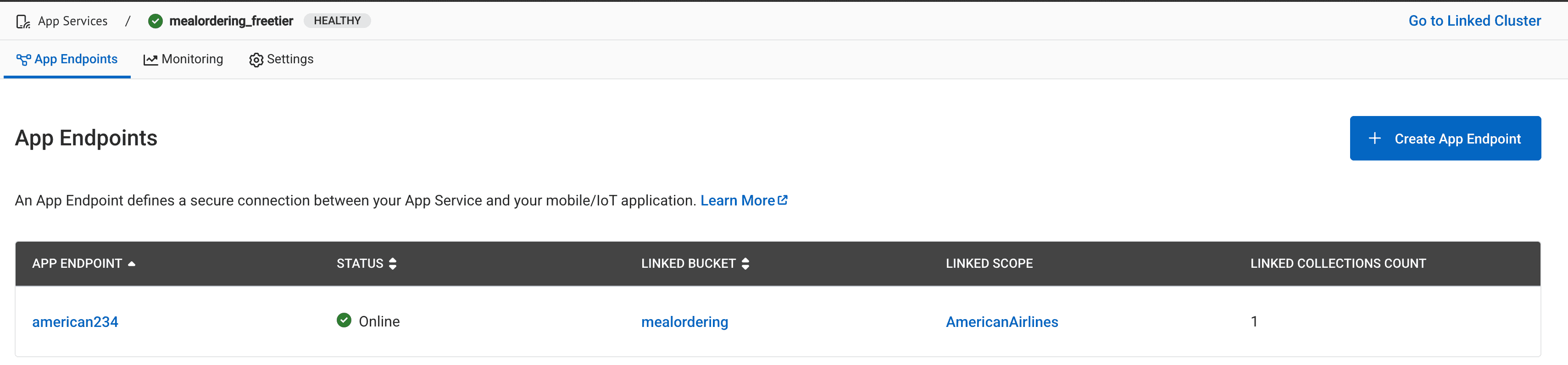The image size is (1568, 365).
Task: Click the App Services breadcrumb text
Action: coord(72,21)
